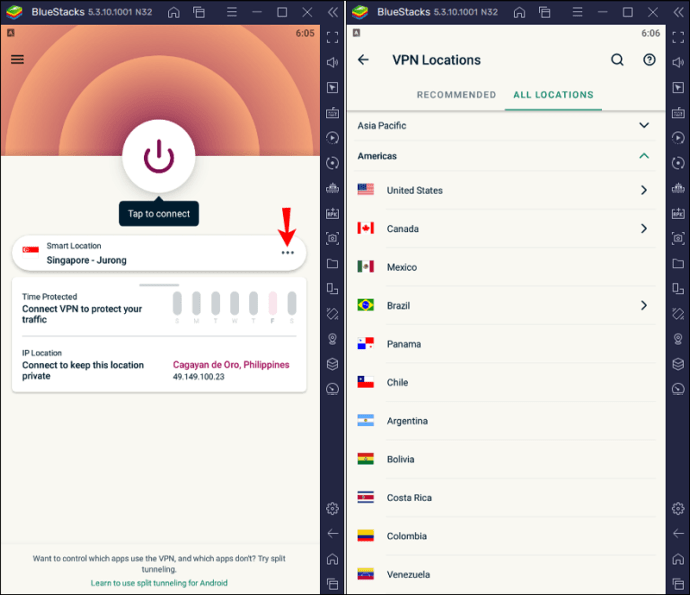Screen dimensions: 690x595
Task: Select Bolivia location
Action: coord(504,459)
